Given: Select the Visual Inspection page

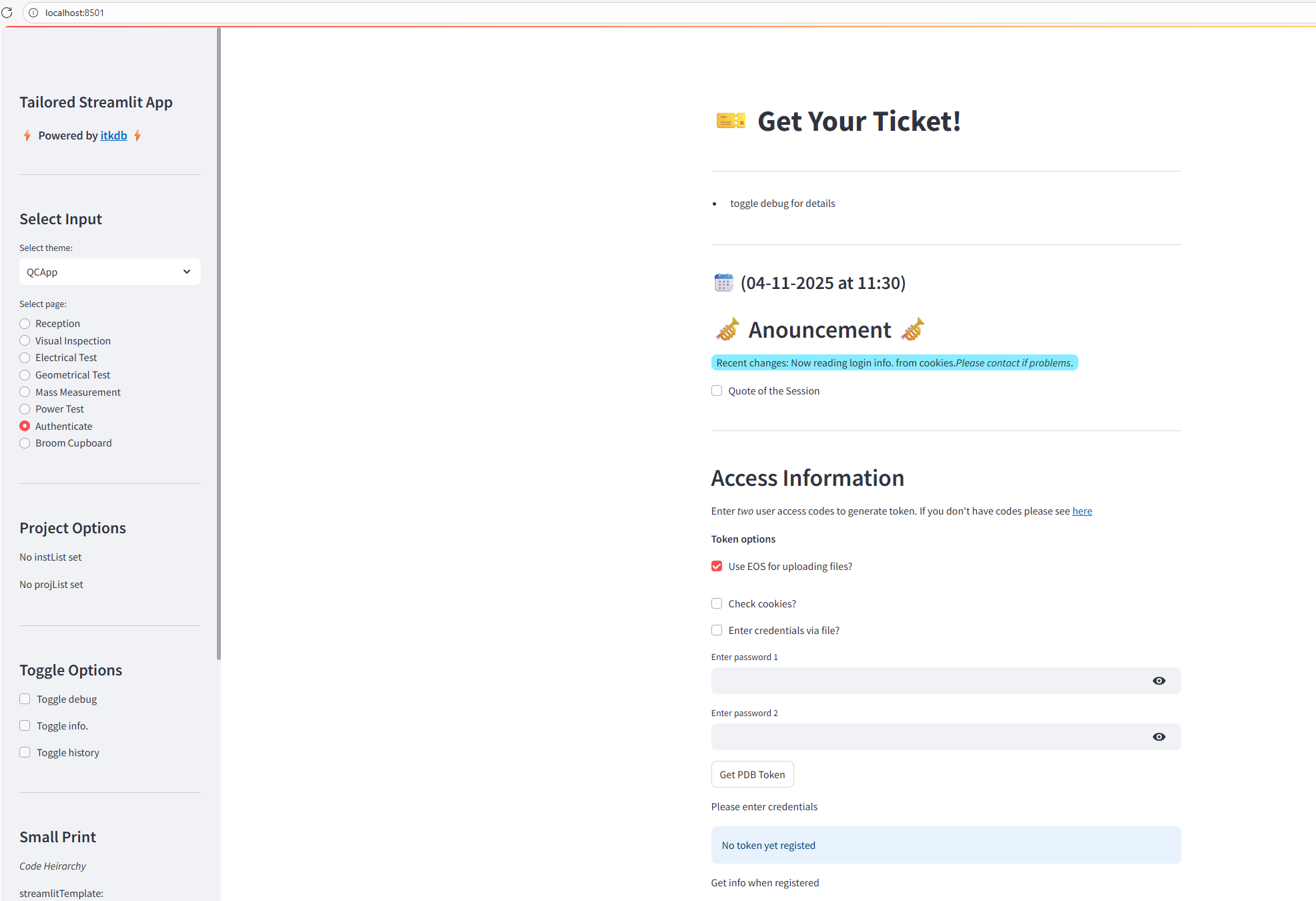Looking at the screenshot, I should [x=25, y=340].
